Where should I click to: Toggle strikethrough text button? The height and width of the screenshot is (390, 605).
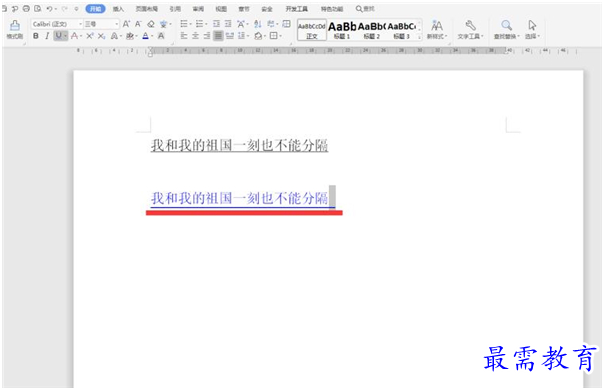pyautogui.click(x=74, y=36)
